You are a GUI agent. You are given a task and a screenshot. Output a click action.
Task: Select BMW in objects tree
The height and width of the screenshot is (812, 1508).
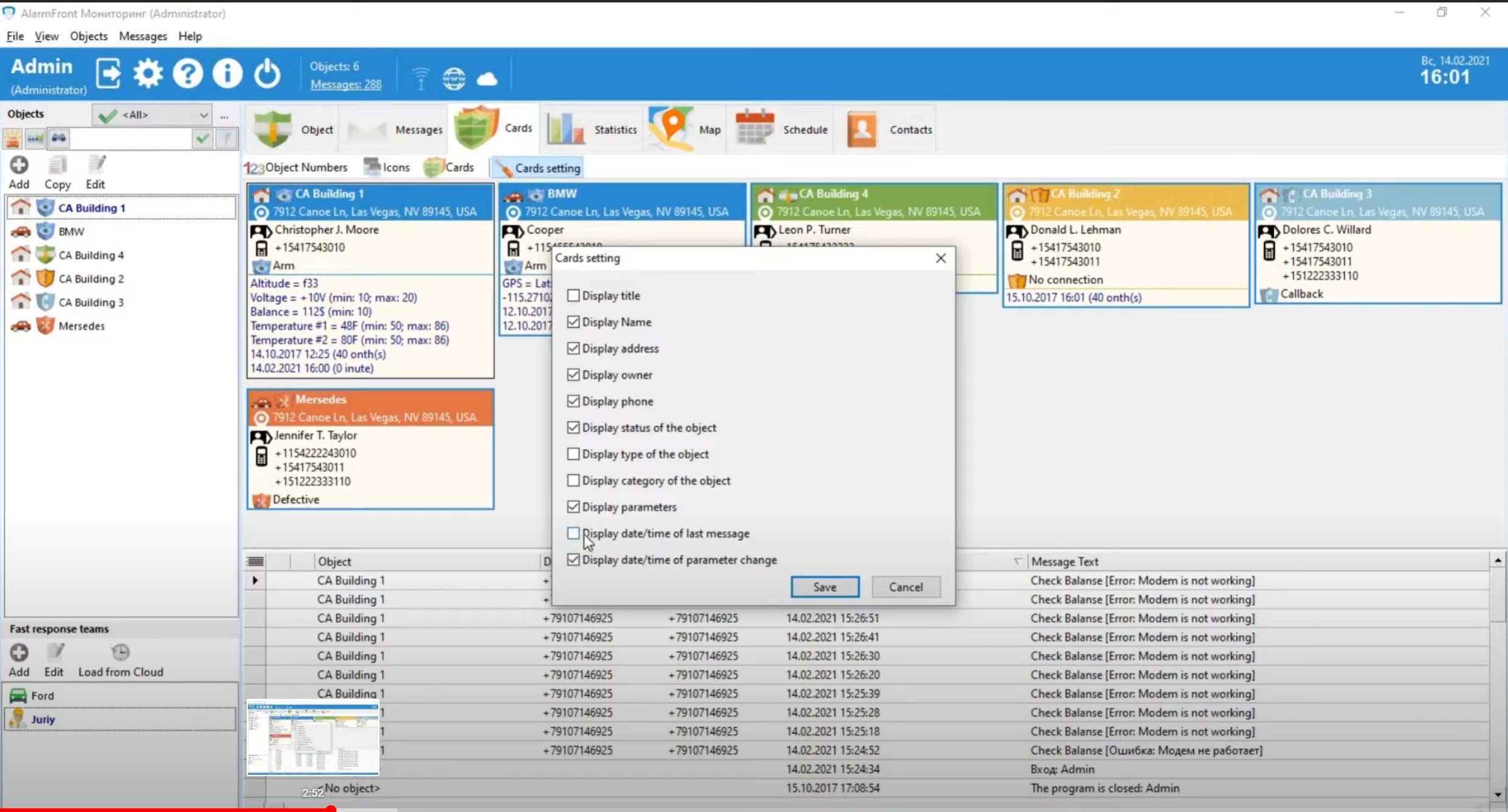point(71,231)
